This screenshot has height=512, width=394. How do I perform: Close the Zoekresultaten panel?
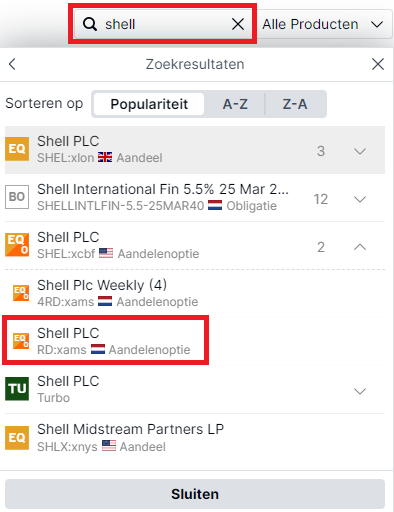click(378, 64)
